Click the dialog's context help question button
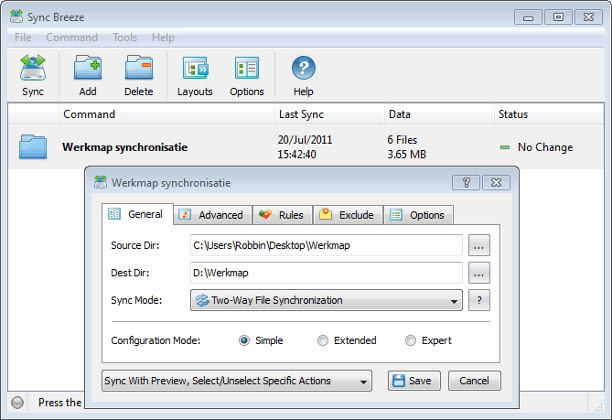 (466, 182)
